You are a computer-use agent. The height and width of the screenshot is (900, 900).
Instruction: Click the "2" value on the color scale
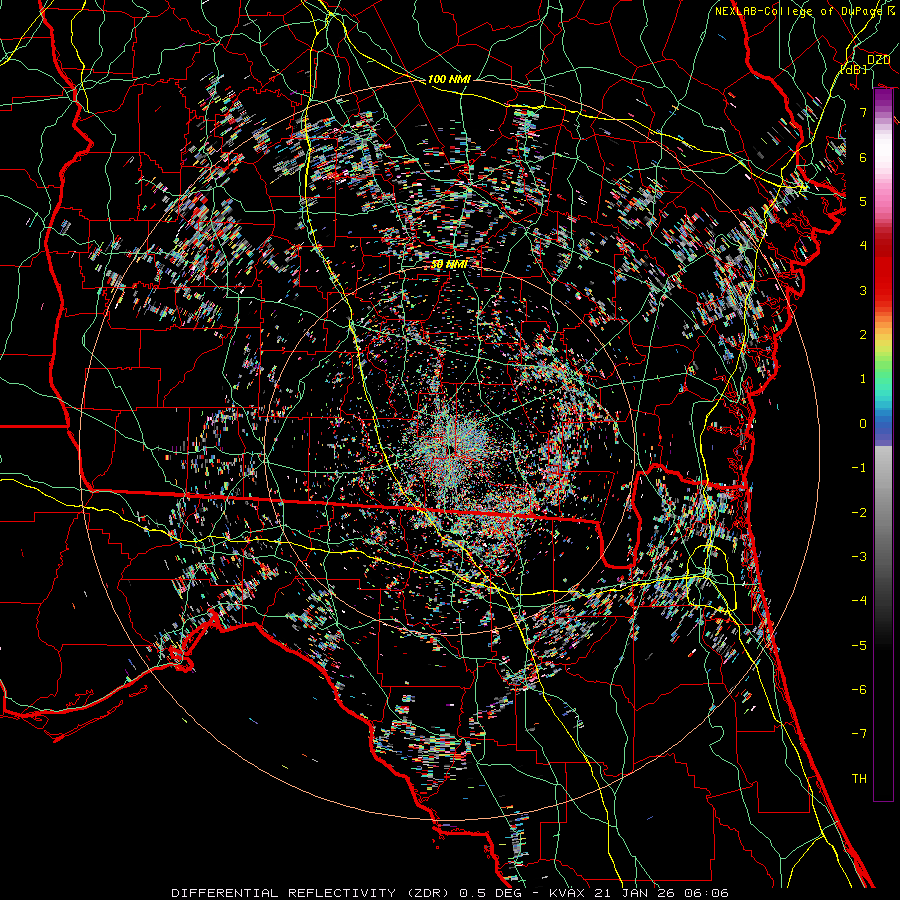pos(863,335)
